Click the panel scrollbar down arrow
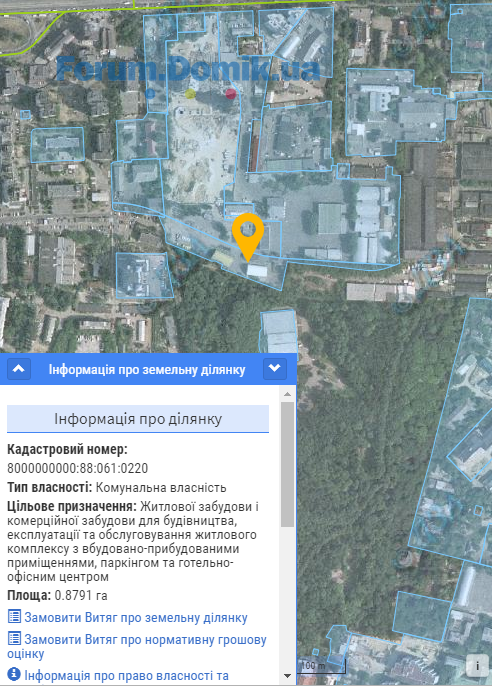This screenshot has height=686, width=492. [287, 676]
